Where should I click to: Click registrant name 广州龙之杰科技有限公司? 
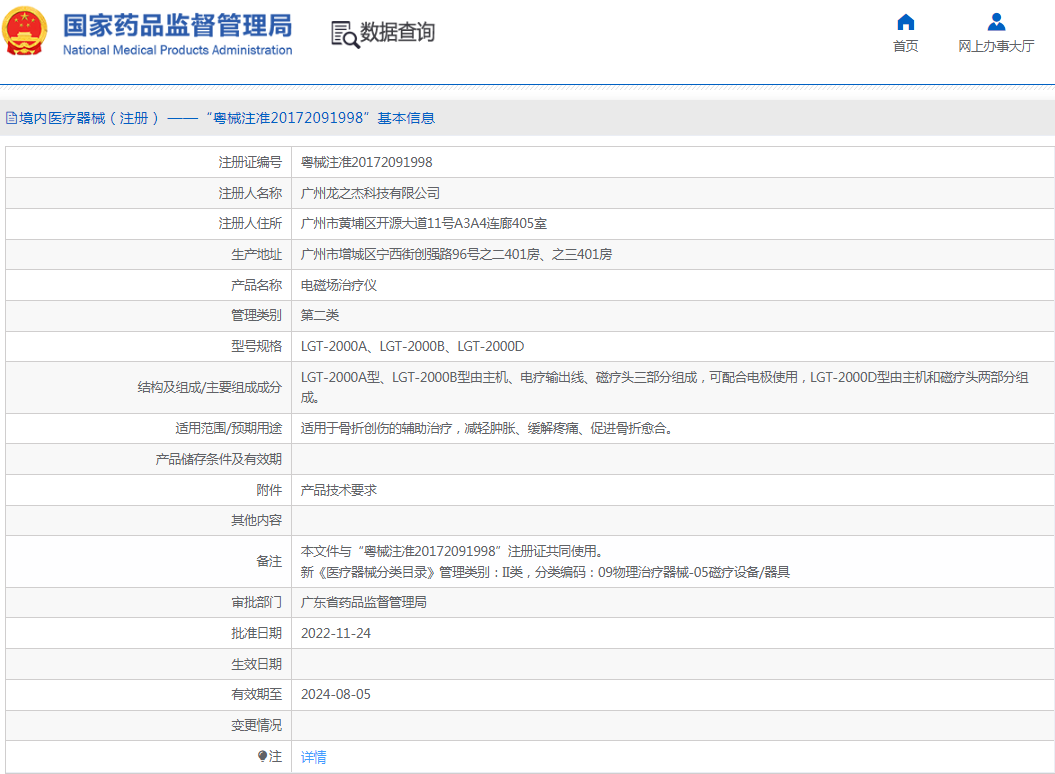tap(370, 193)
